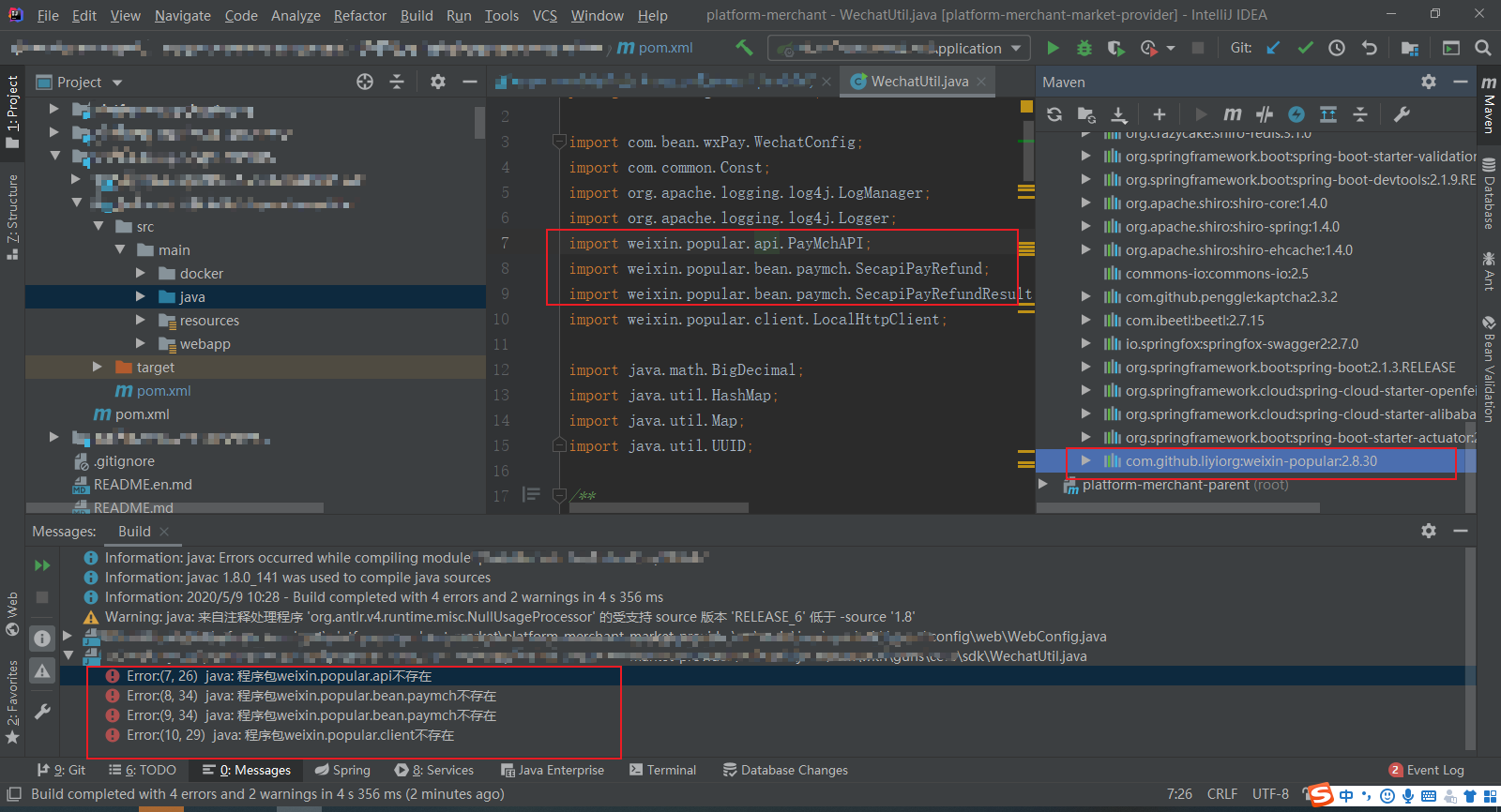Expand the java folder
Image resolution: width=1501 pixels, height=812 pixels.
point(141,296)
